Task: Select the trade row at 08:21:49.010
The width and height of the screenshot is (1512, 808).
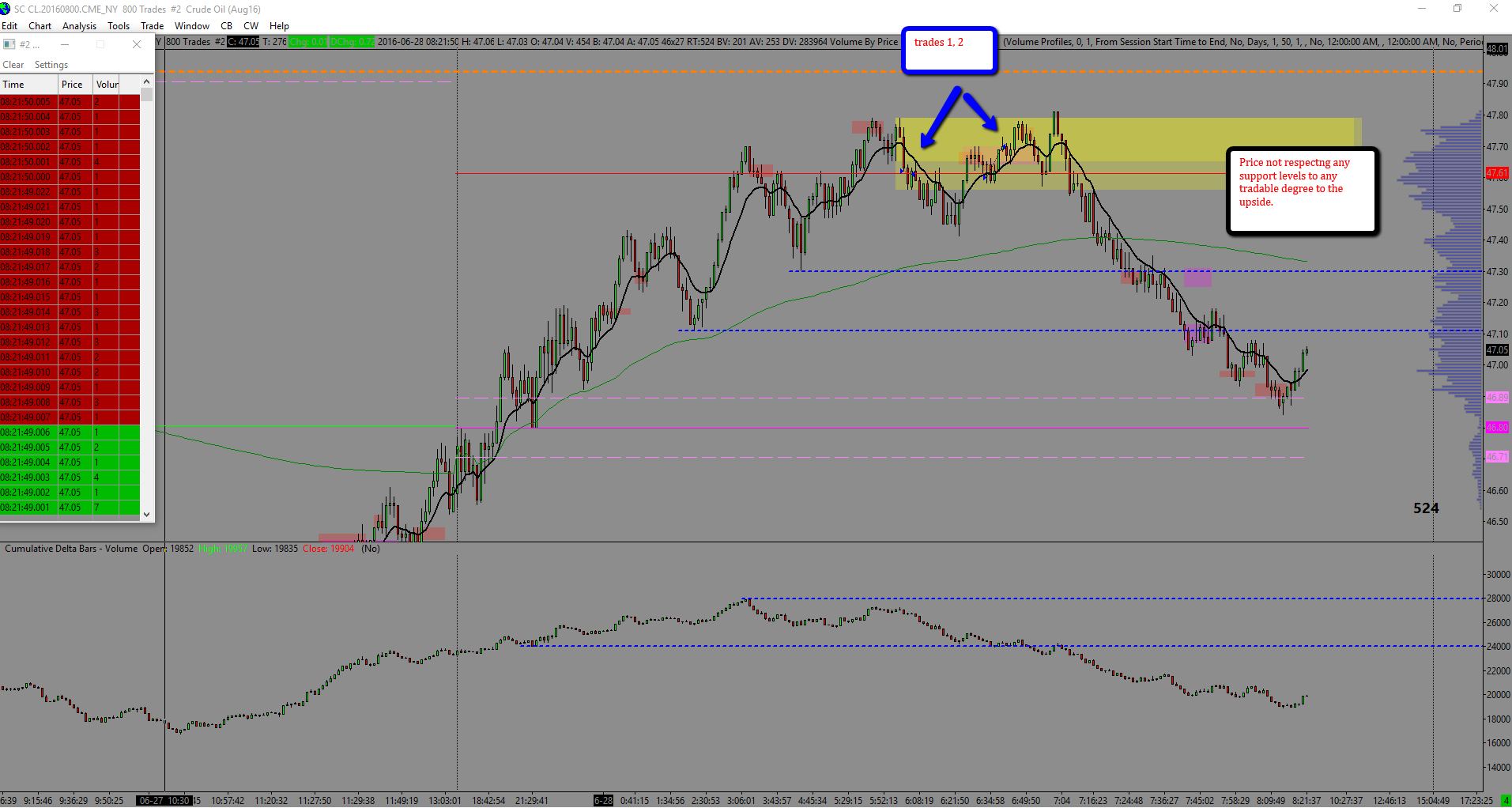Action: pos(70,372)
